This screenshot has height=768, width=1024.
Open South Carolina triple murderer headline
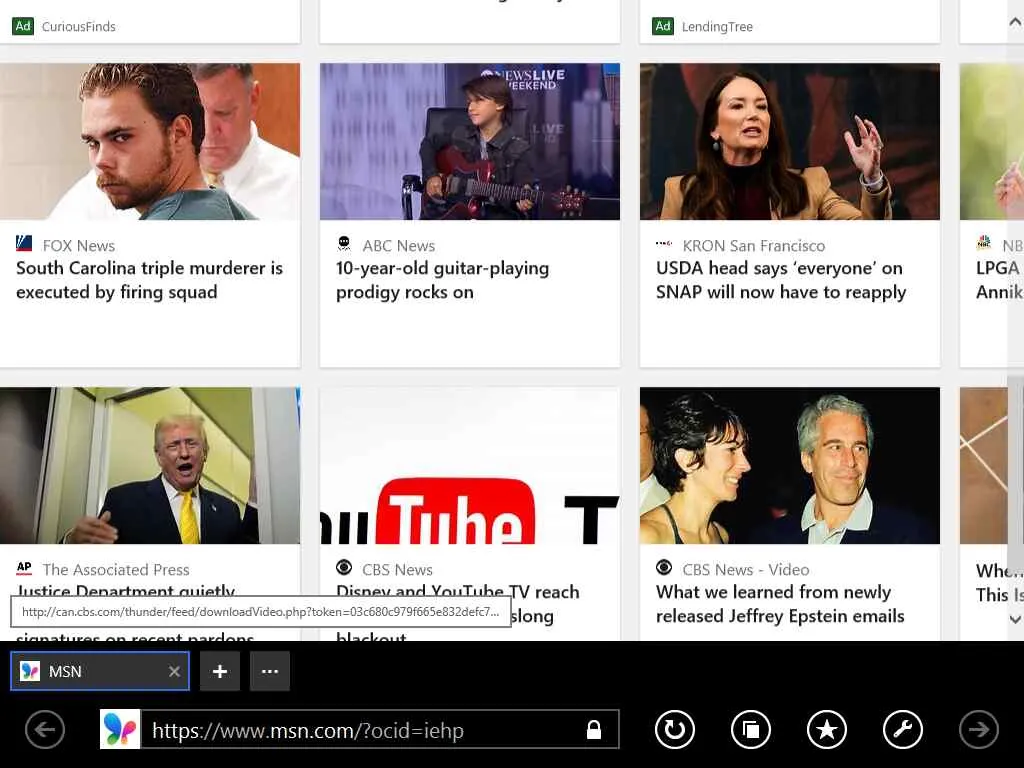150,280
